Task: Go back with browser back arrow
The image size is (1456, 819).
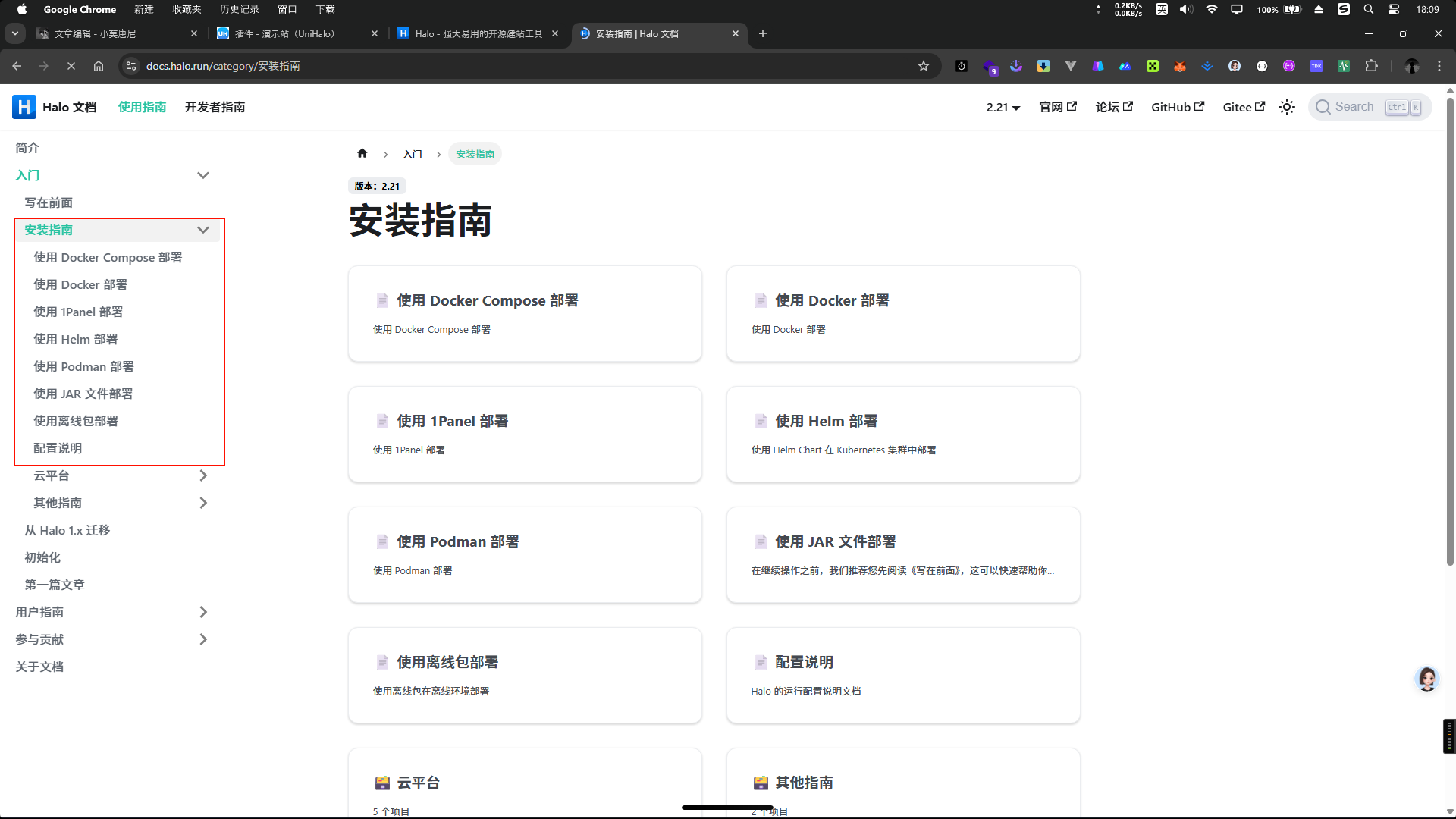Action: pos(17,66)
